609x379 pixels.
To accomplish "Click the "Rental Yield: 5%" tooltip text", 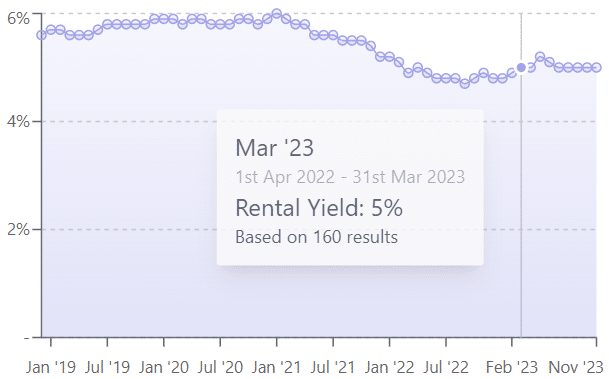I will (319, 208).
